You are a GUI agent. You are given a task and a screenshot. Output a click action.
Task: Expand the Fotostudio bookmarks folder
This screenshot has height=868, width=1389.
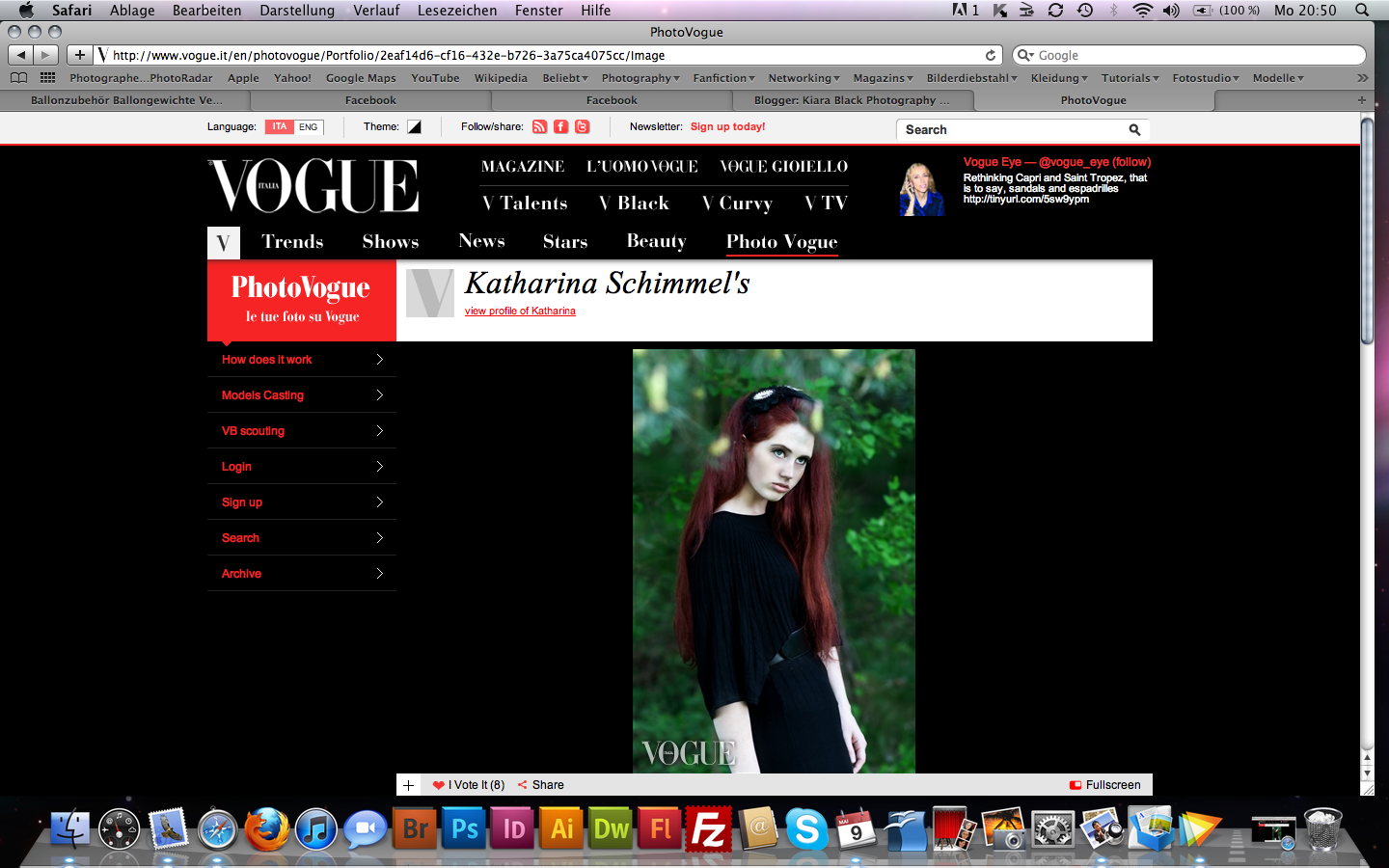[1206, 78]
